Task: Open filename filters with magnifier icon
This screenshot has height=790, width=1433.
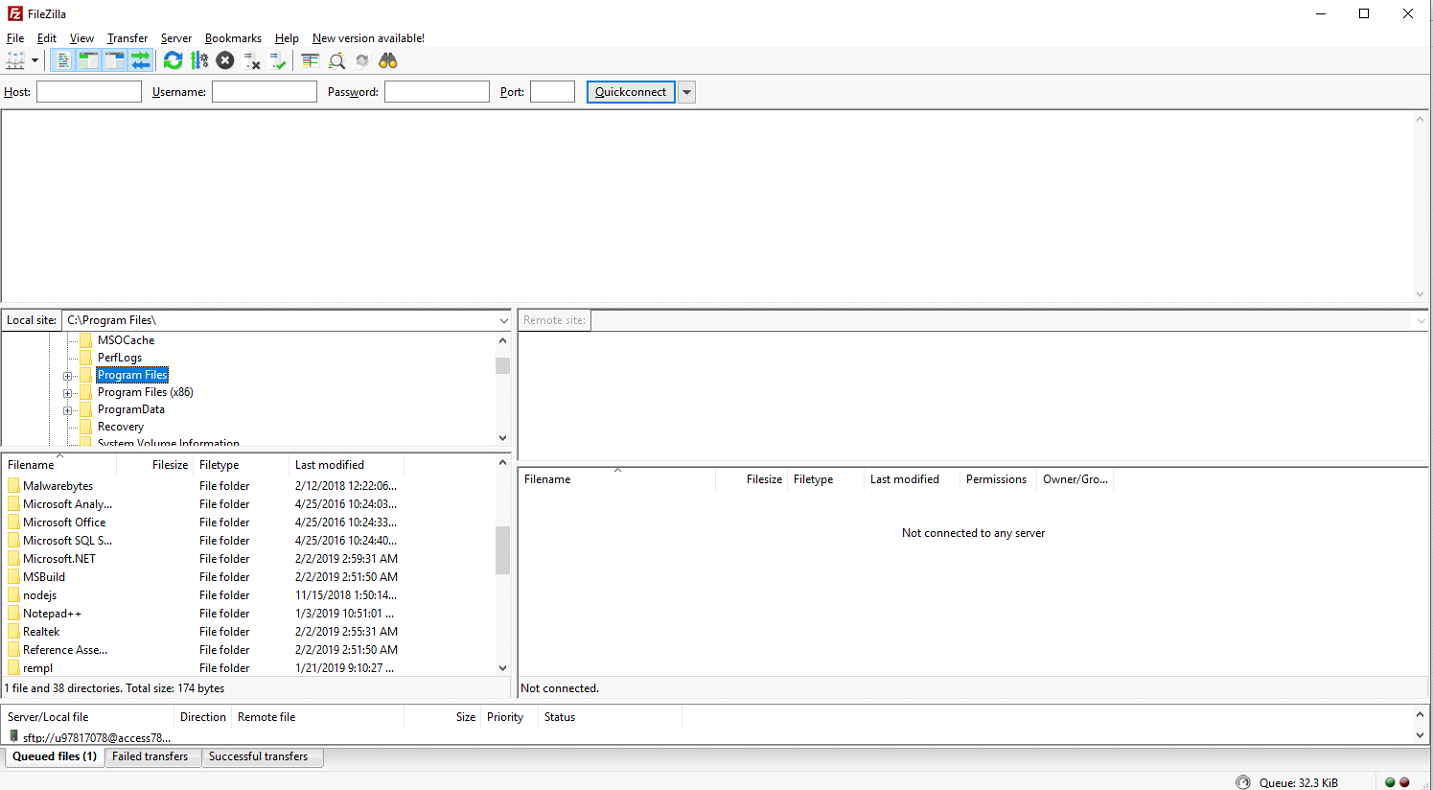Action: 337,61
